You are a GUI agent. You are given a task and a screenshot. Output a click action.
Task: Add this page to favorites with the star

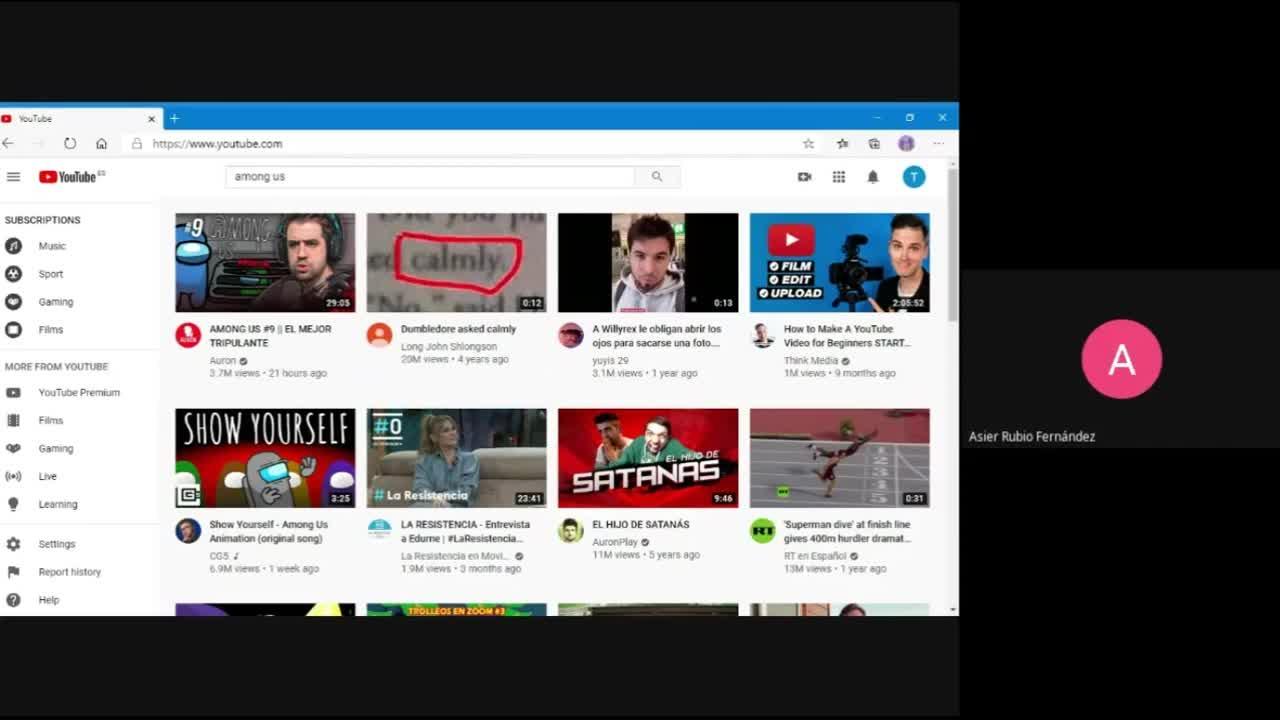[809, 144]
